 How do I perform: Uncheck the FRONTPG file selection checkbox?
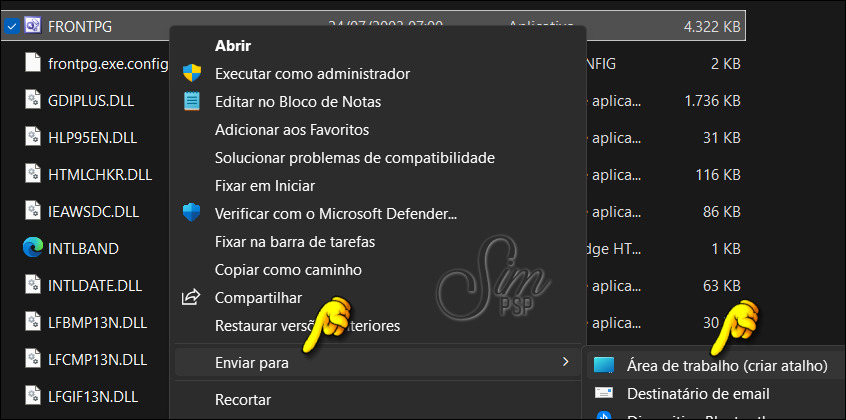10,26
